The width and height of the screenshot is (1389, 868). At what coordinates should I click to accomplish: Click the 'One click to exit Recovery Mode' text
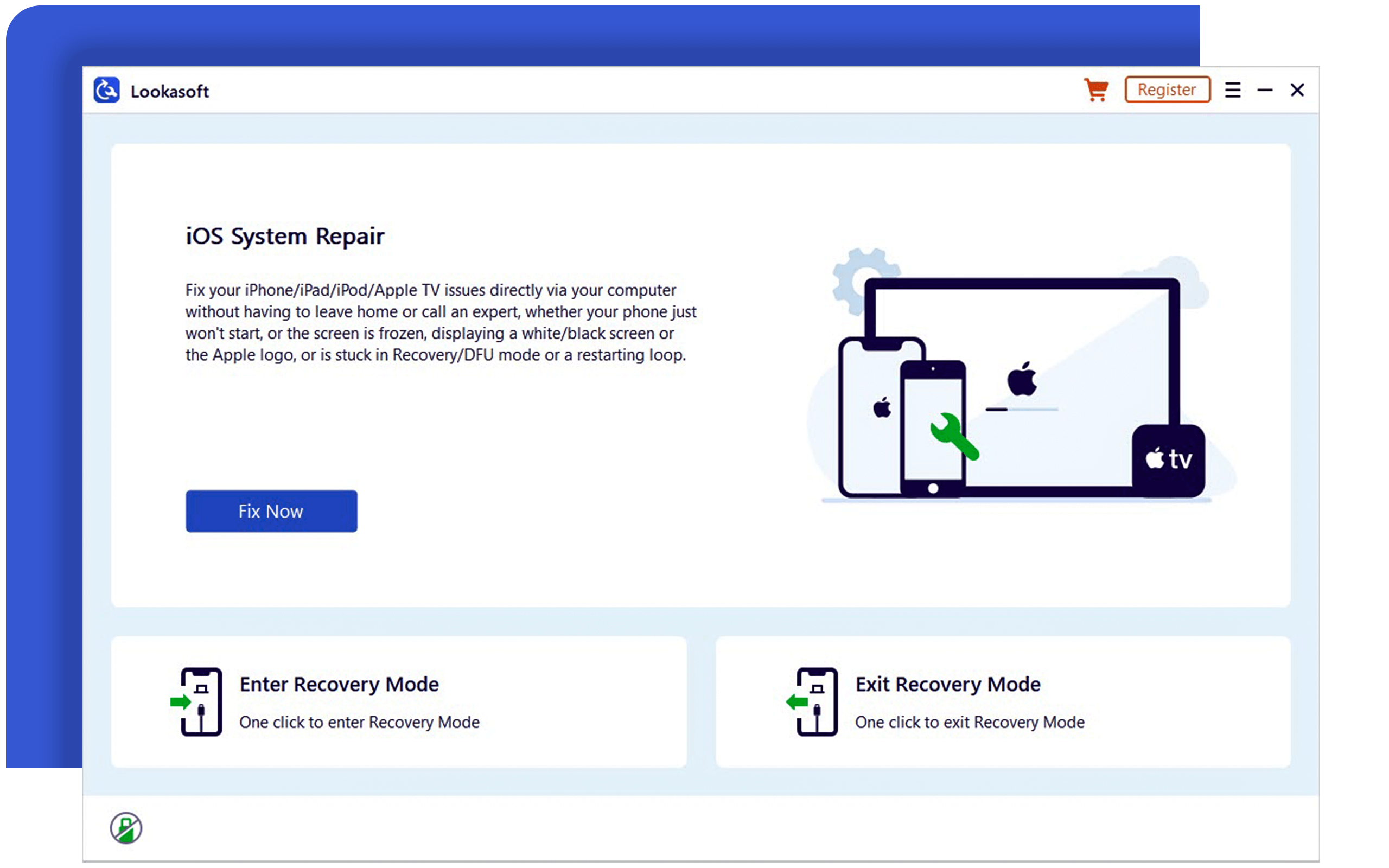tap(970, 722)
